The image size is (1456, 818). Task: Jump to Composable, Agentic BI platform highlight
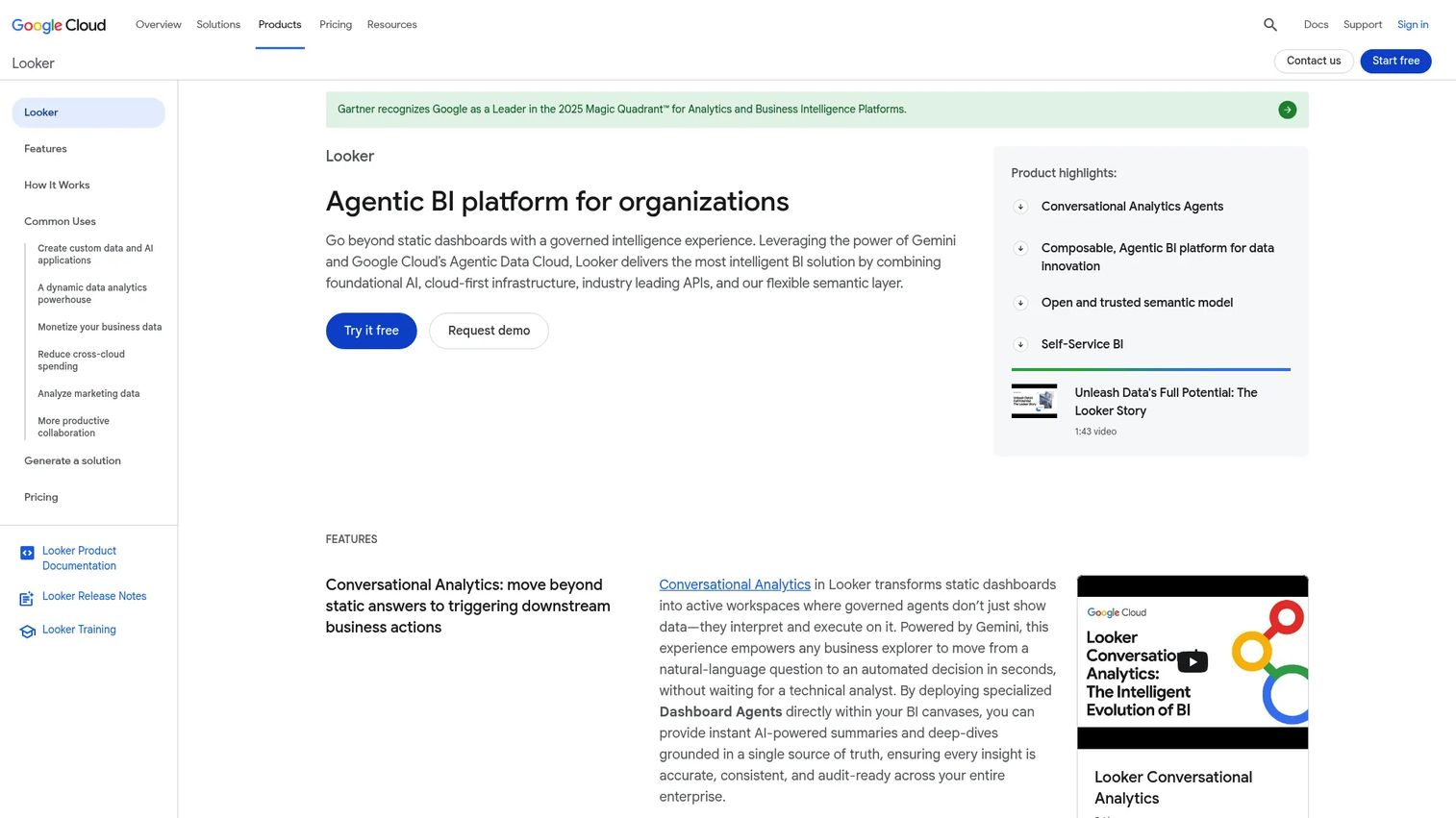coord(1158,258)
